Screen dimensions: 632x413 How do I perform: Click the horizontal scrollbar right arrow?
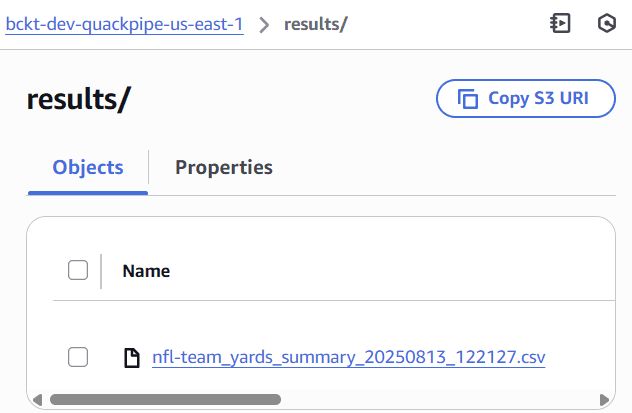tap(604, 400)
